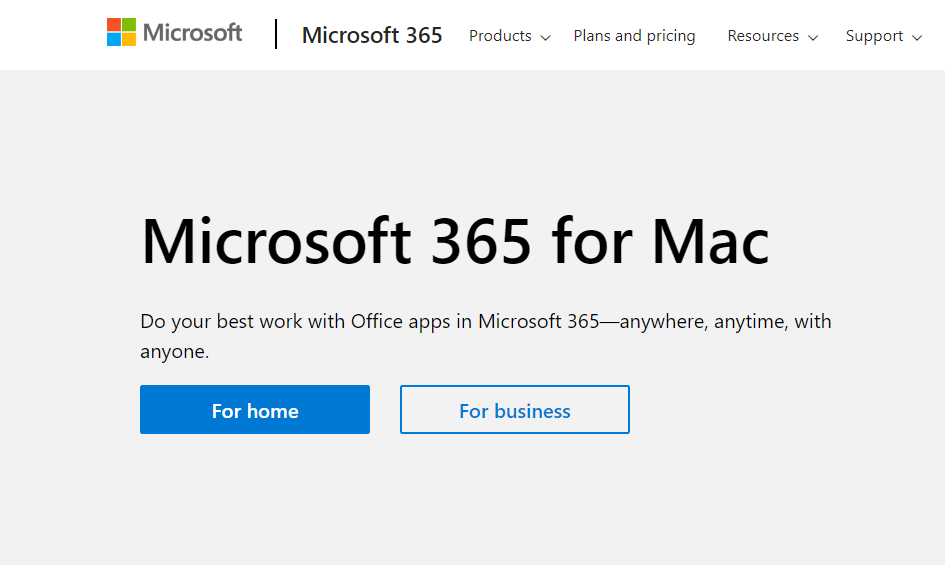Image resolution: width=945 pixels, height=565 pixels.
Task: Click the vertical divider beside Microsoft logo
Action: [275, 34]
